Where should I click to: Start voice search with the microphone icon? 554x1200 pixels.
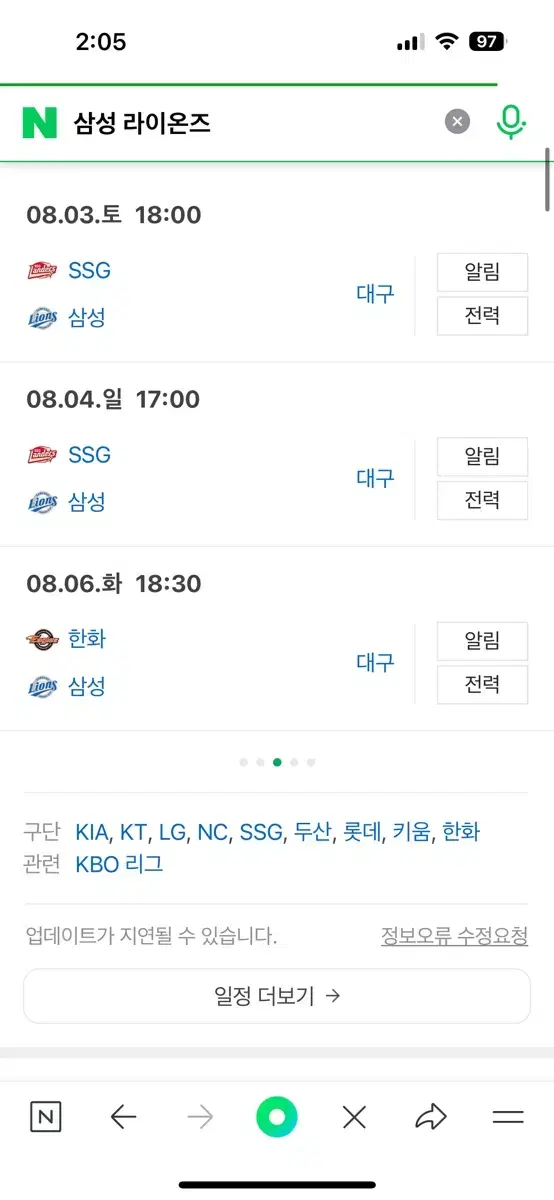pos(511,122)
